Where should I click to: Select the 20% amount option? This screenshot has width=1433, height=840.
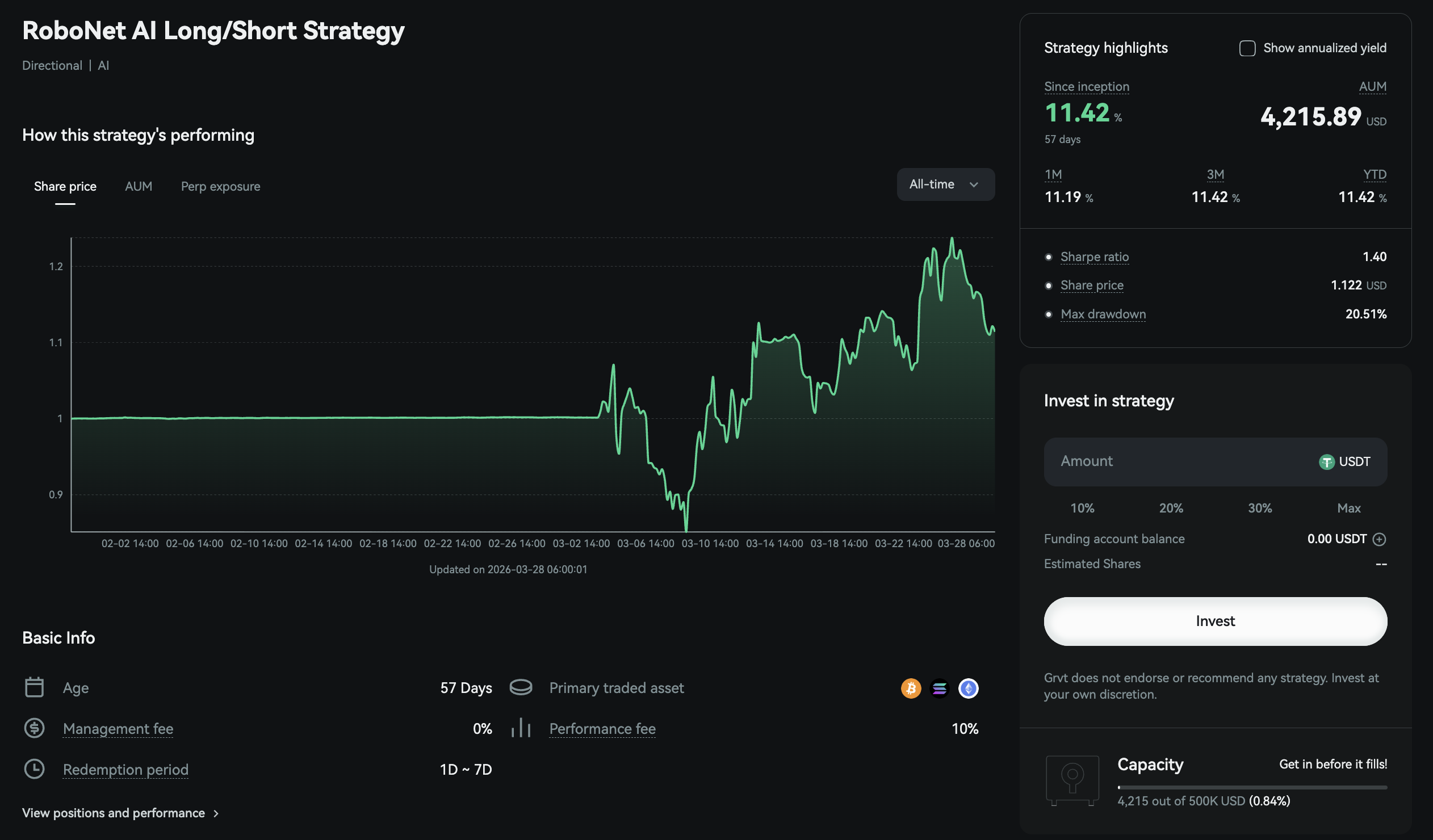(x=1171, y=507)
